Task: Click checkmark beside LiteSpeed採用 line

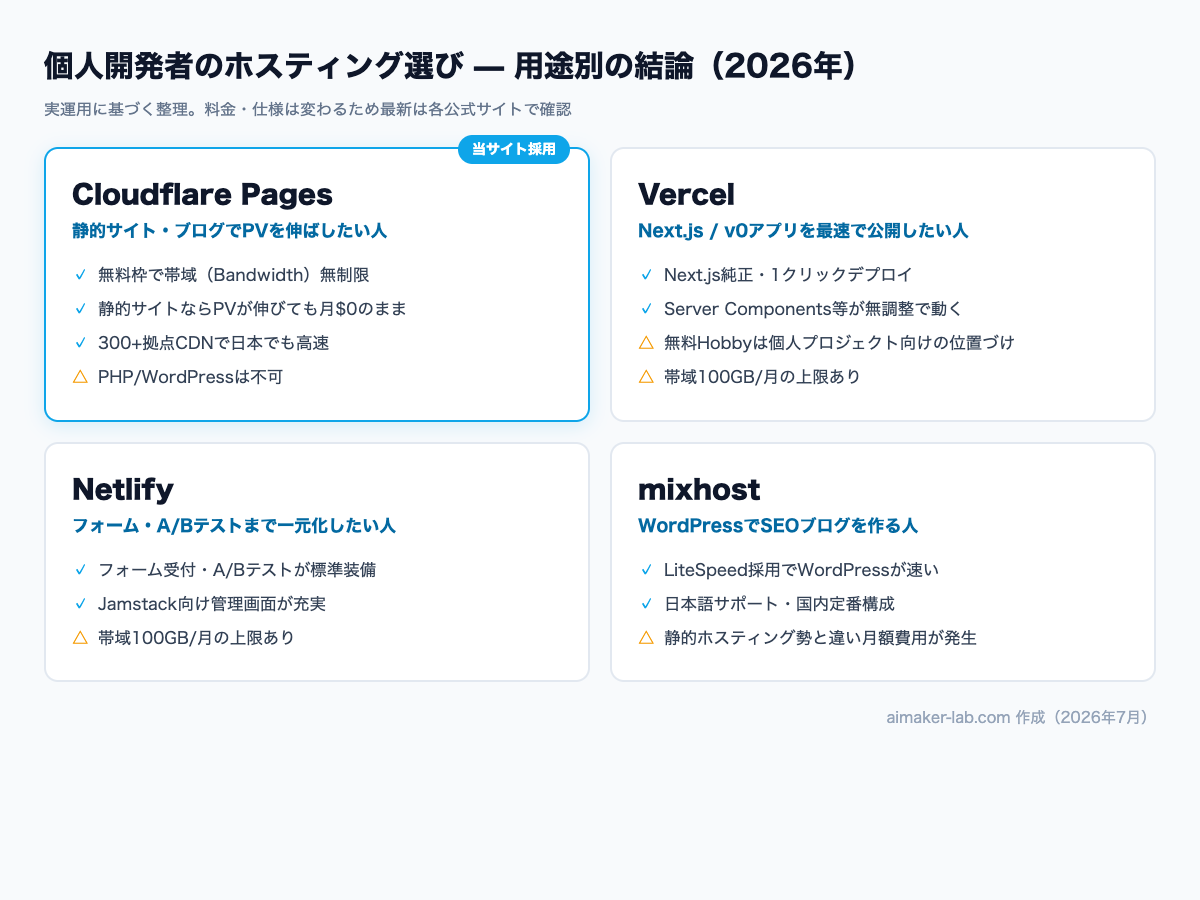Action: pos(646,569)
